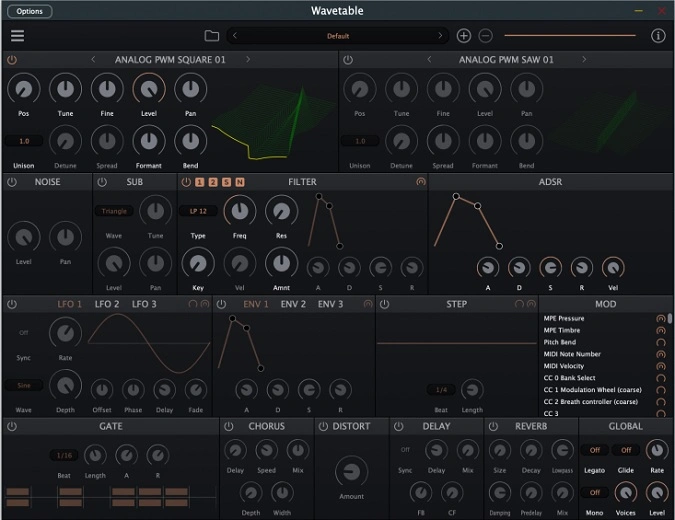Open the sub Triangle wave selector
The width and height of the screenshot is (675, 520).
[x=114, y=211]
